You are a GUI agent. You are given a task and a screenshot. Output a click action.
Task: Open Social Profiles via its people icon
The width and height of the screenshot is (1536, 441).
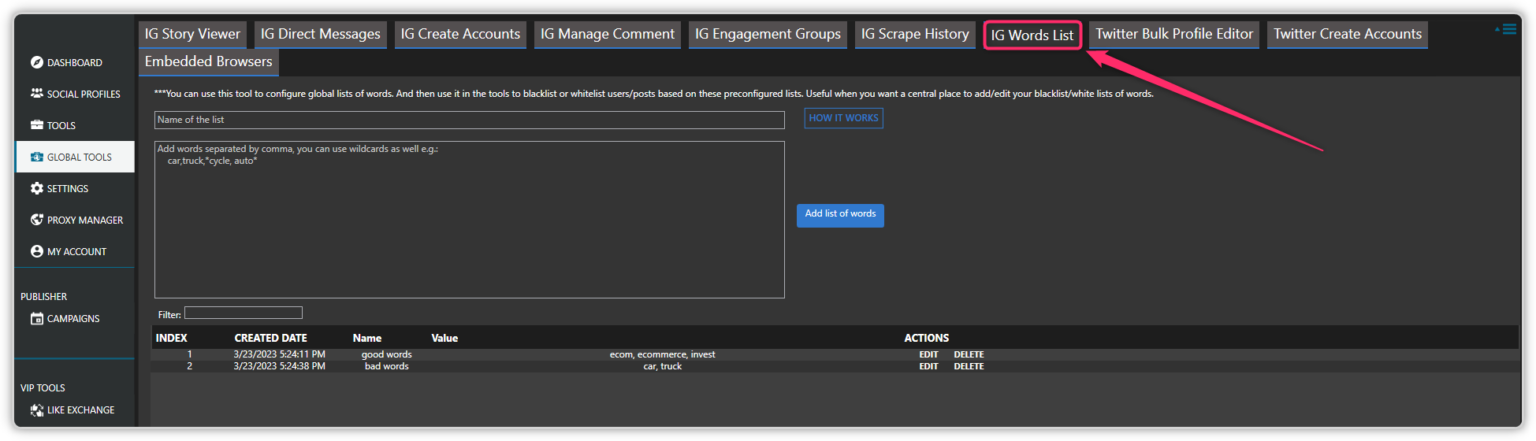(x=37, y=94)
